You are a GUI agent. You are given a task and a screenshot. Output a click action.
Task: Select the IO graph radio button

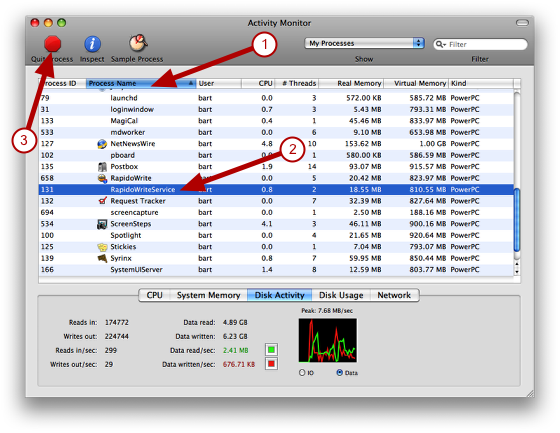(302, 373)
